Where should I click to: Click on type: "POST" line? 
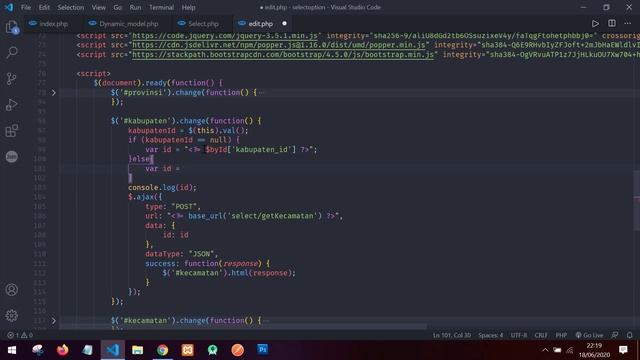173,207
